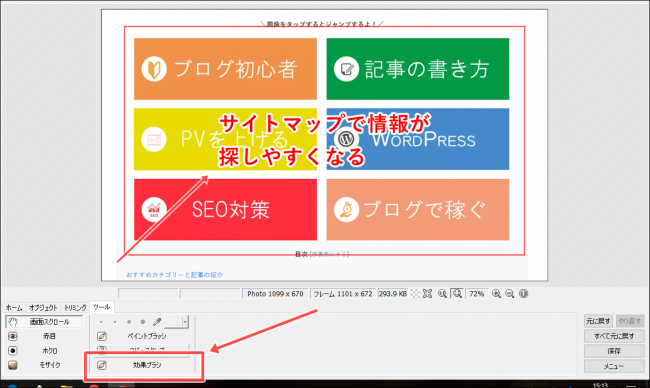This screenshot has height=388, width=650.
Task: Choose the largest brush size dot
Action: coord(143,322)
